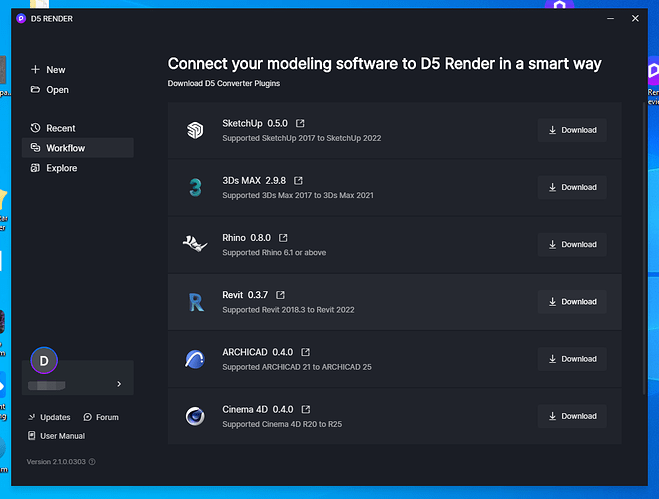Click 'Supported ARCHICAD 21 to ARCHICAD 25' text
Viewport: 659px width, 499px height.
tap(297, 367)
